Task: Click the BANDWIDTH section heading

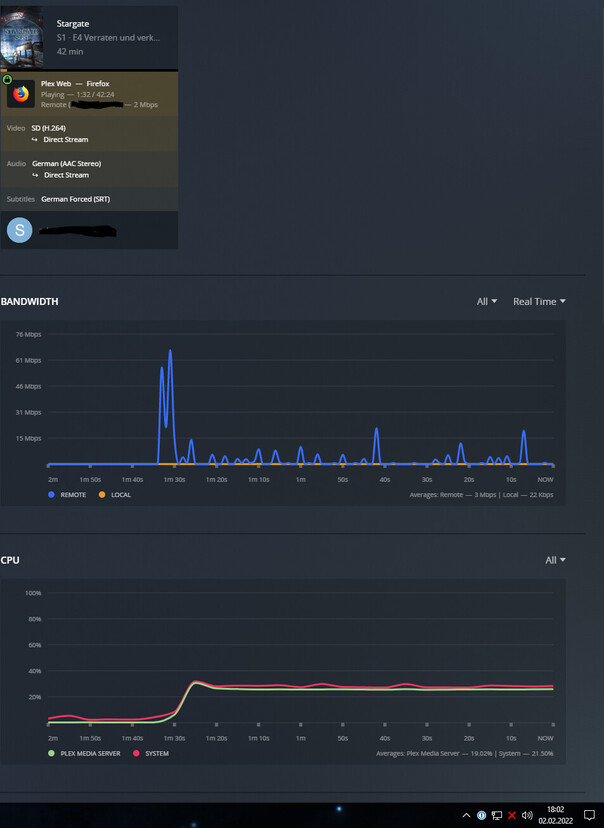Action: tap(30, 302)
